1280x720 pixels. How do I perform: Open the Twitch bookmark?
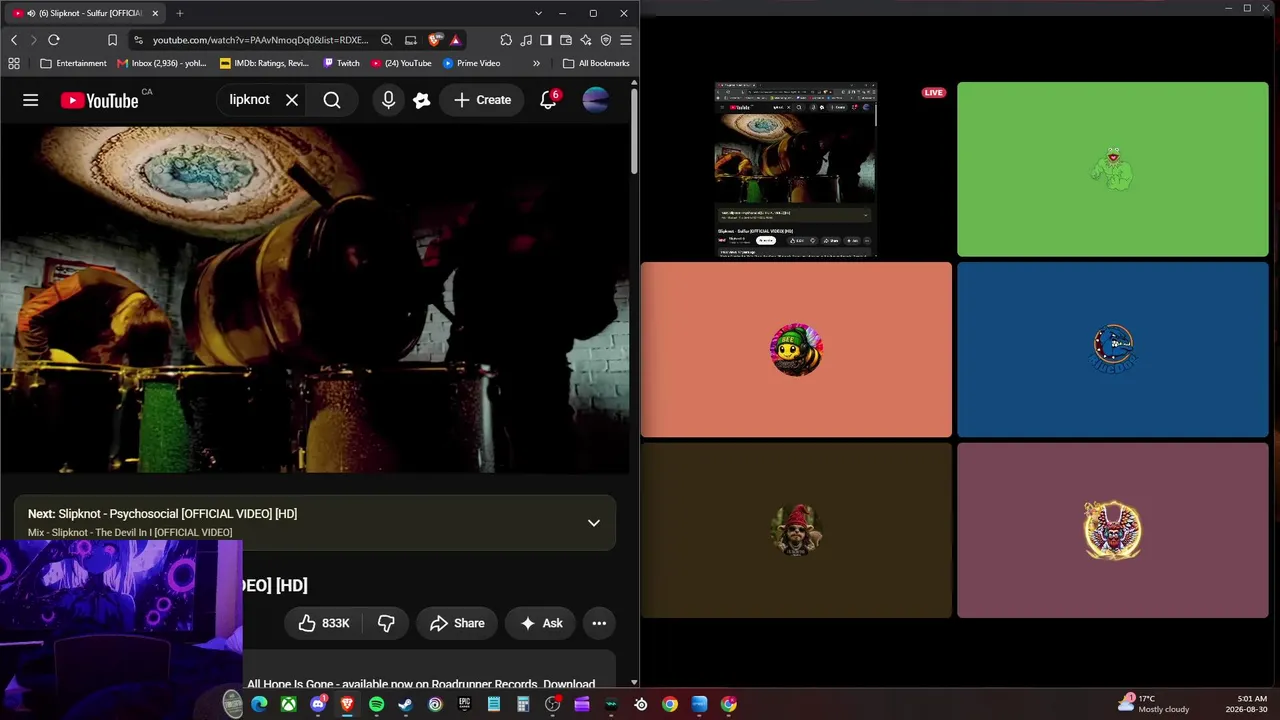341,63
